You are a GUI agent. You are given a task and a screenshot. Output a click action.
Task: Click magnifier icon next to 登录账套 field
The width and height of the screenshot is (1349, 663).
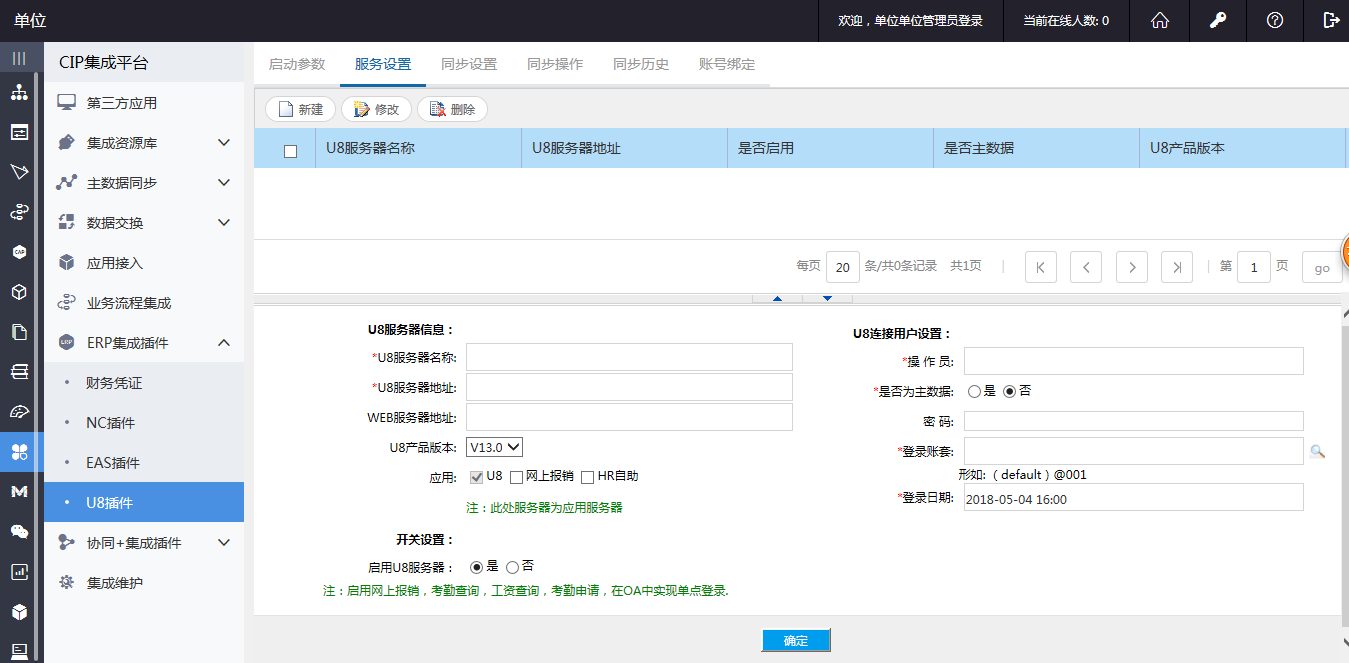point(1317,452)
